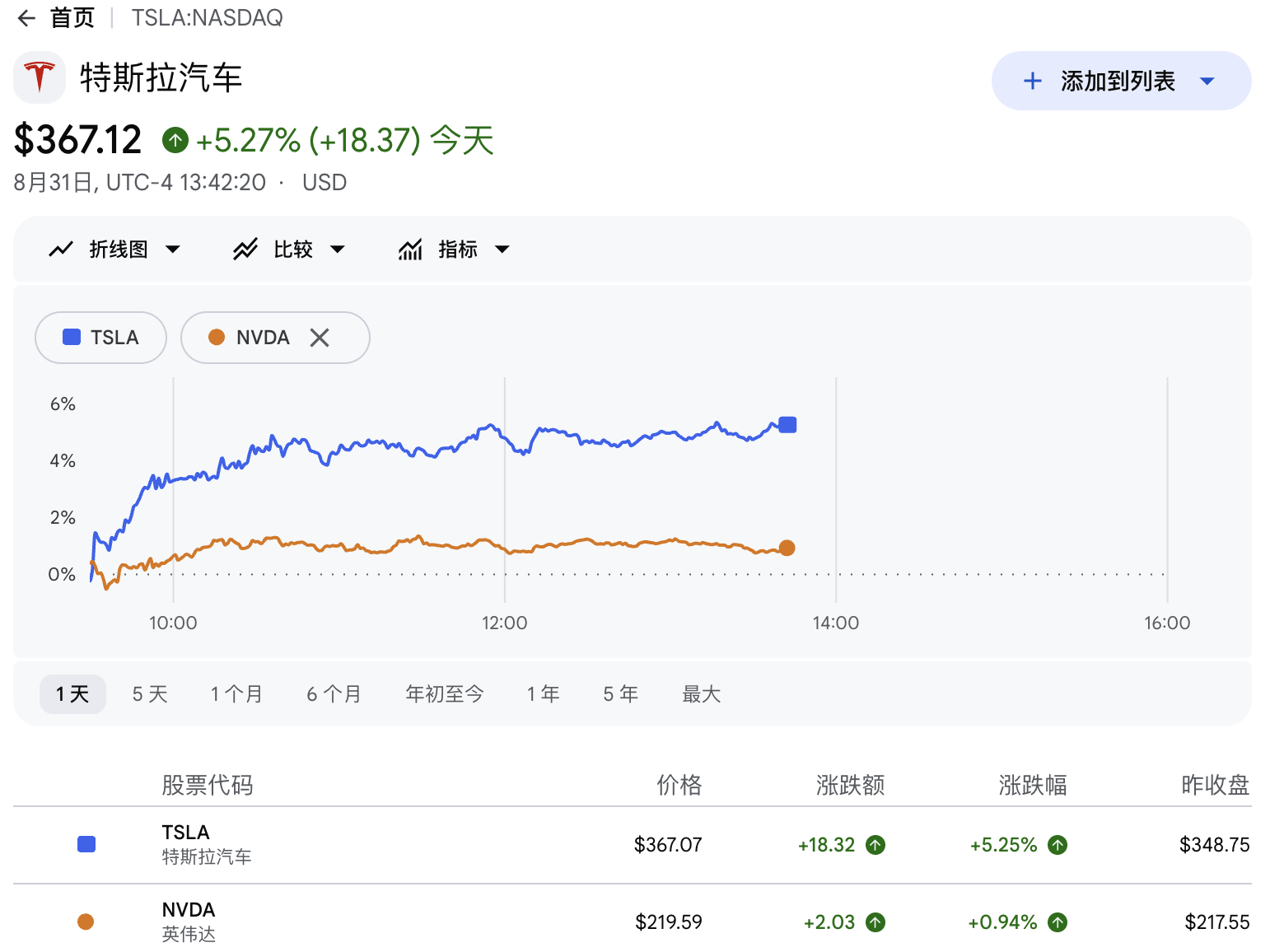Switch to the 1 个月 time range
Viewport: 1270px width, 952px height.
(236, 694)
